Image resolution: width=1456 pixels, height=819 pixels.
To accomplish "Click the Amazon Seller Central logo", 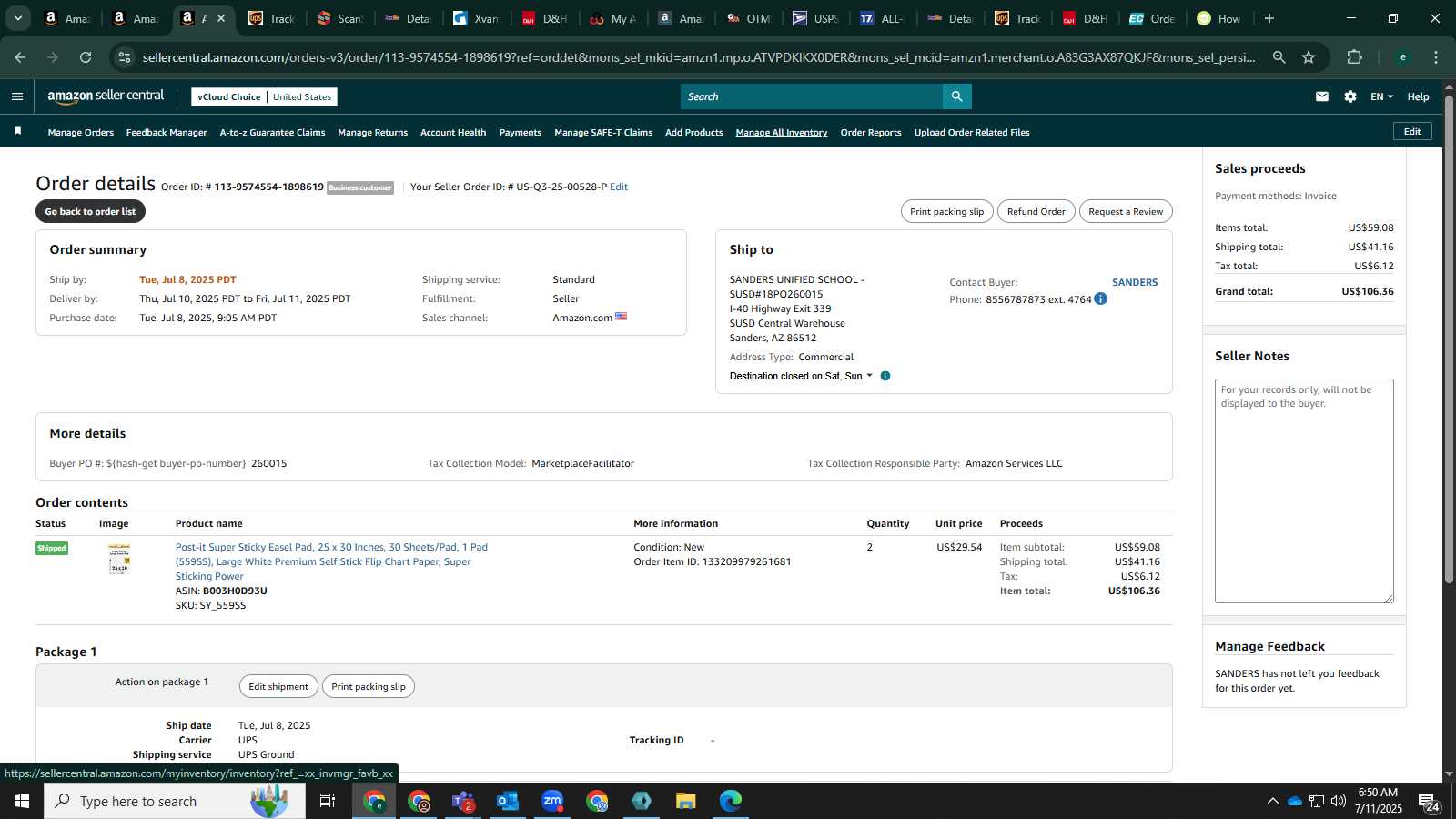I will coord(106,96).
